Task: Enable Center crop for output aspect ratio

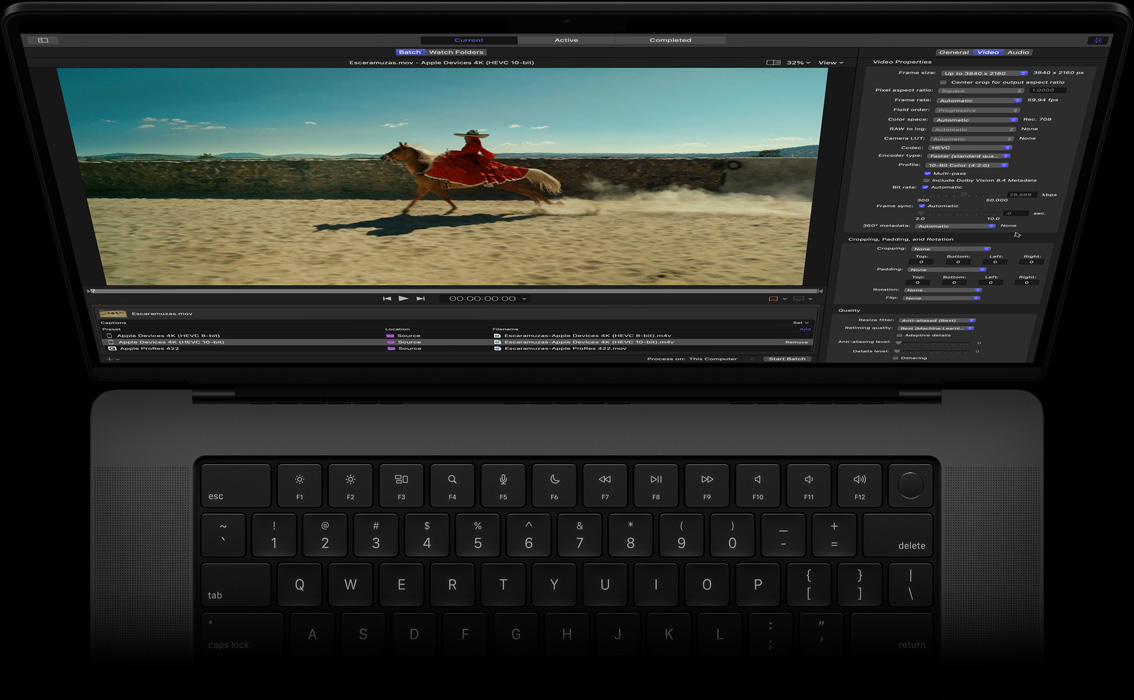Action: click(x=943, y=82)
